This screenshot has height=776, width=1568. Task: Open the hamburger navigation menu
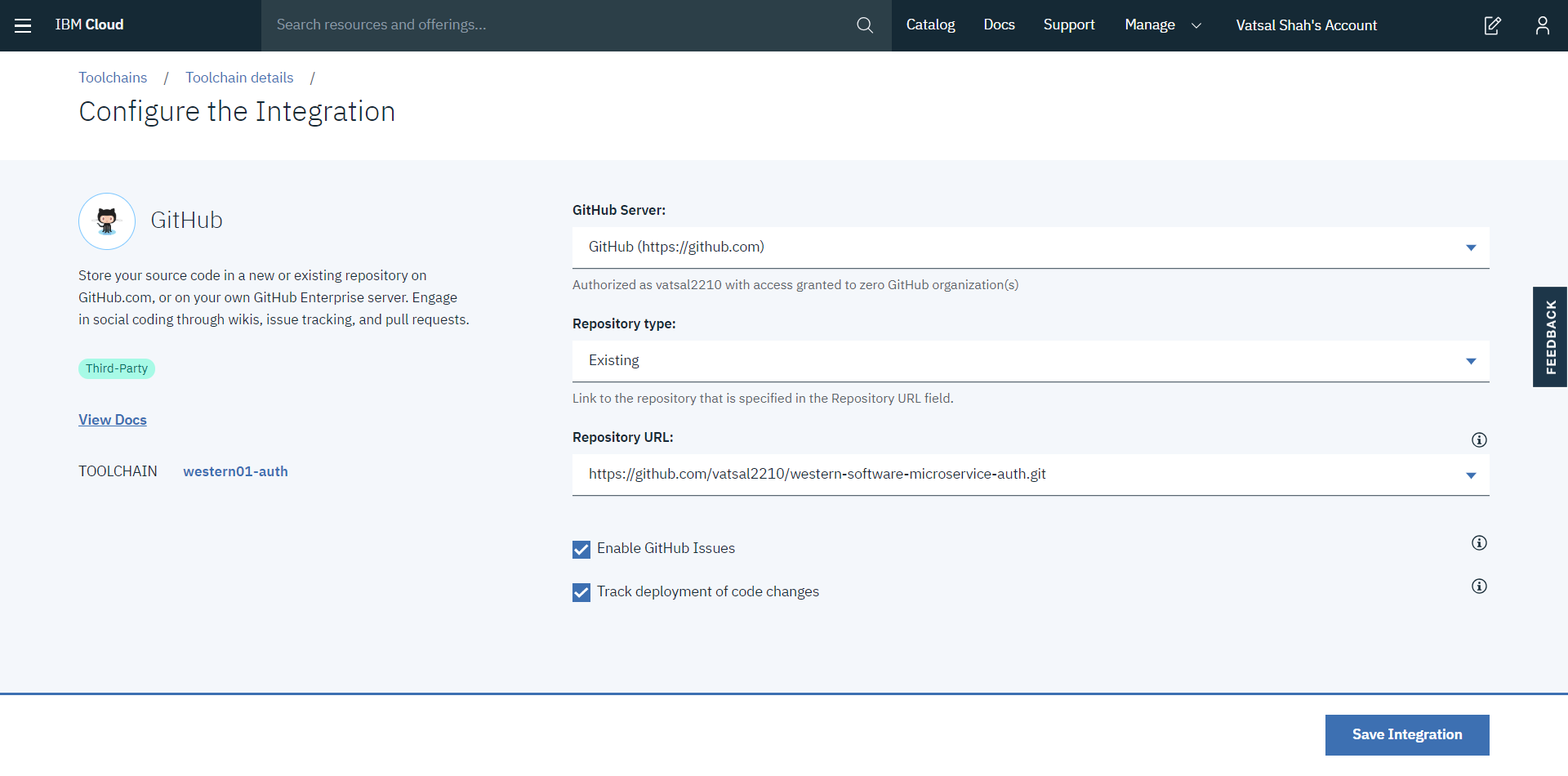(23, 25)
